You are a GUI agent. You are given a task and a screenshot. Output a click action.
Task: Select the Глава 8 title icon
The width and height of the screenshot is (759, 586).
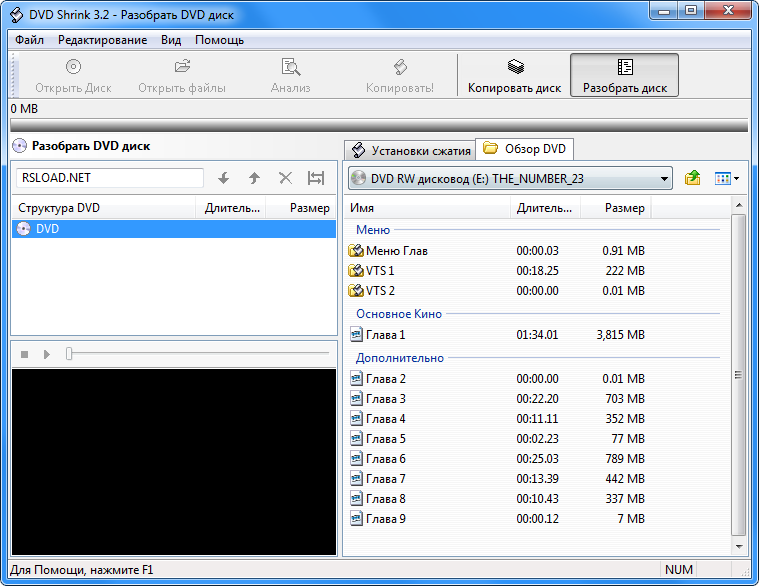[x=356, y=499]
